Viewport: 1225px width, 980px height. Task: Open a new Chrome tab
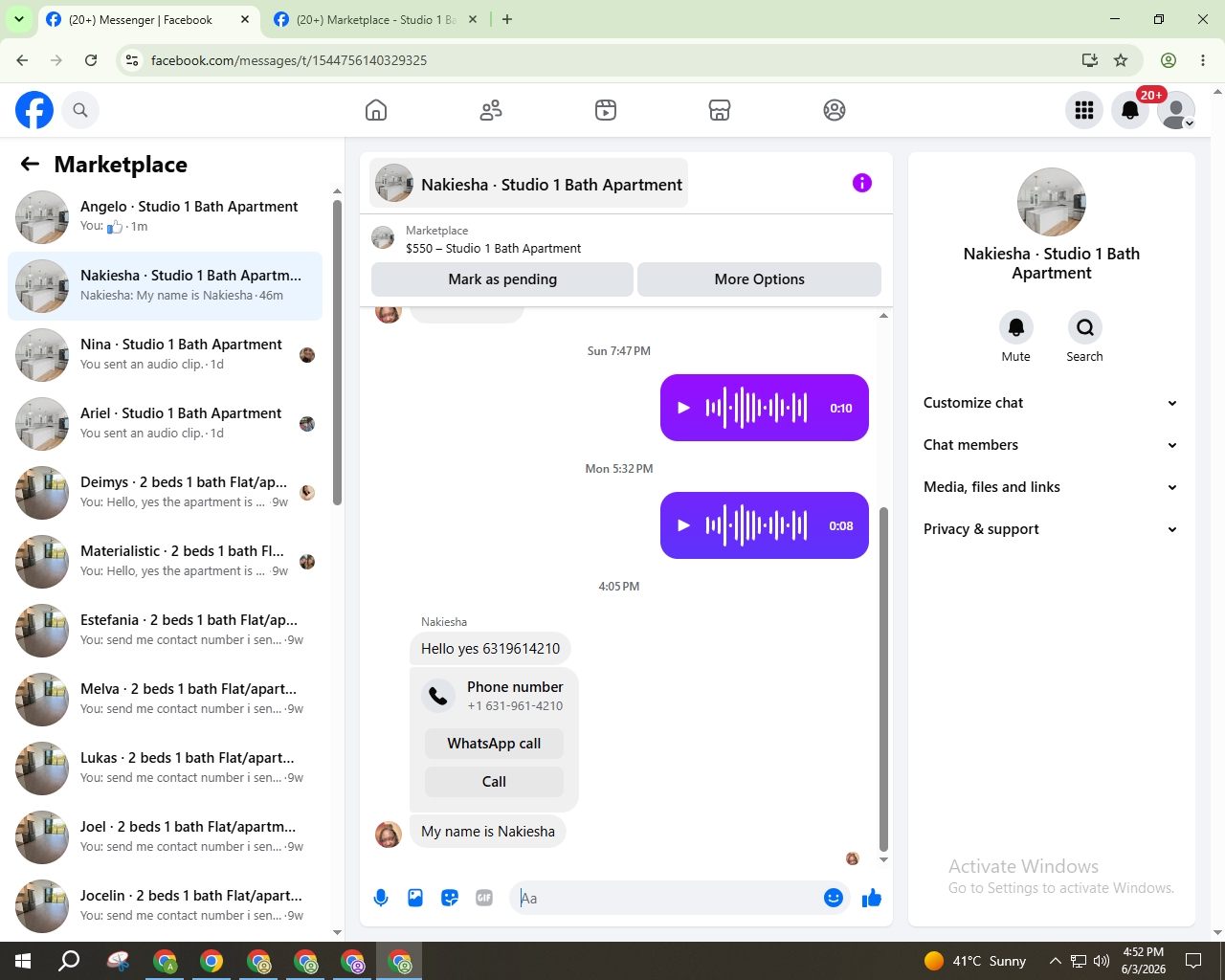[x=507, y=19]
